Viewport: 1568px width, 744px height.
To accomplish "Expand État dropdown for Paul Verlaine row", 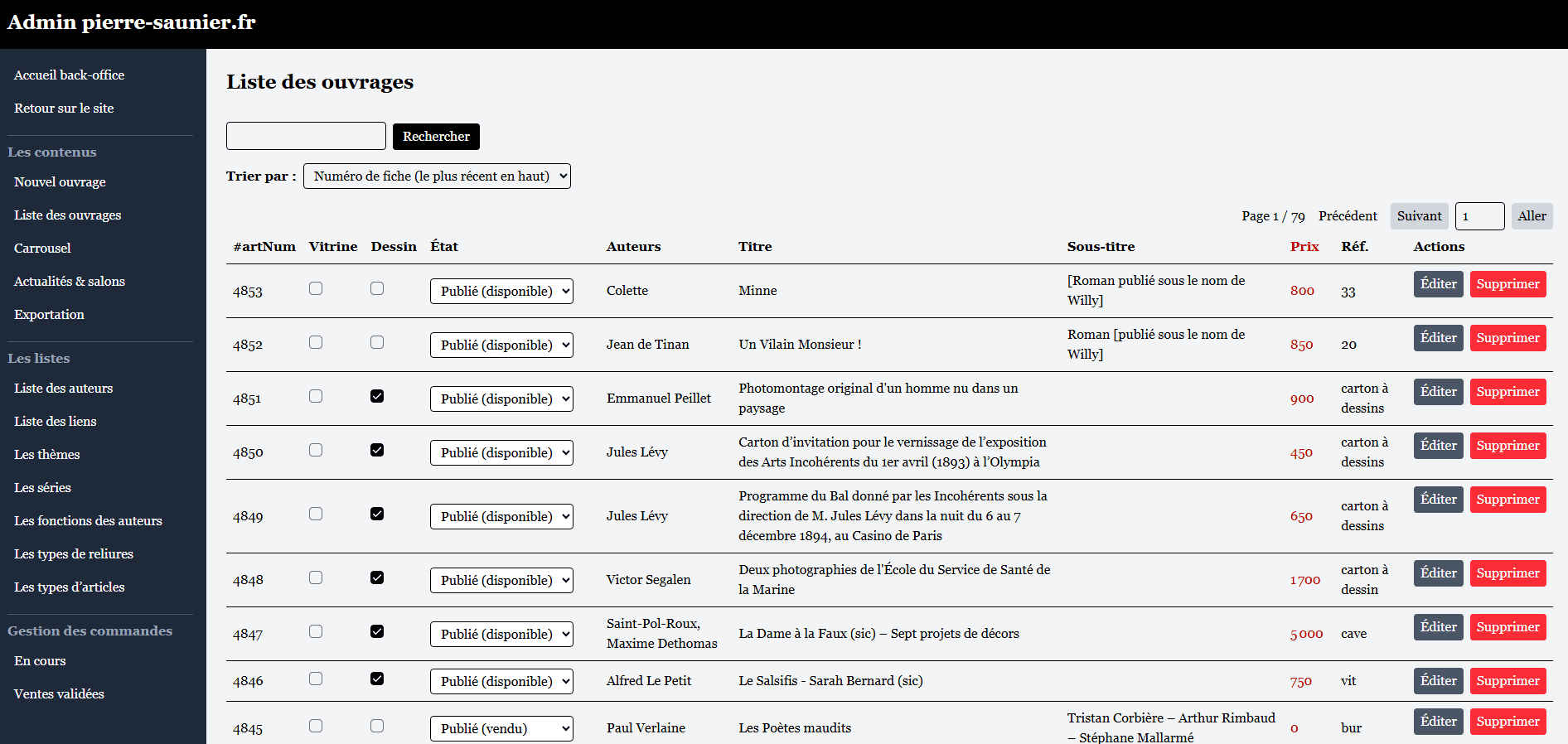I will click(x=501, y=729).
